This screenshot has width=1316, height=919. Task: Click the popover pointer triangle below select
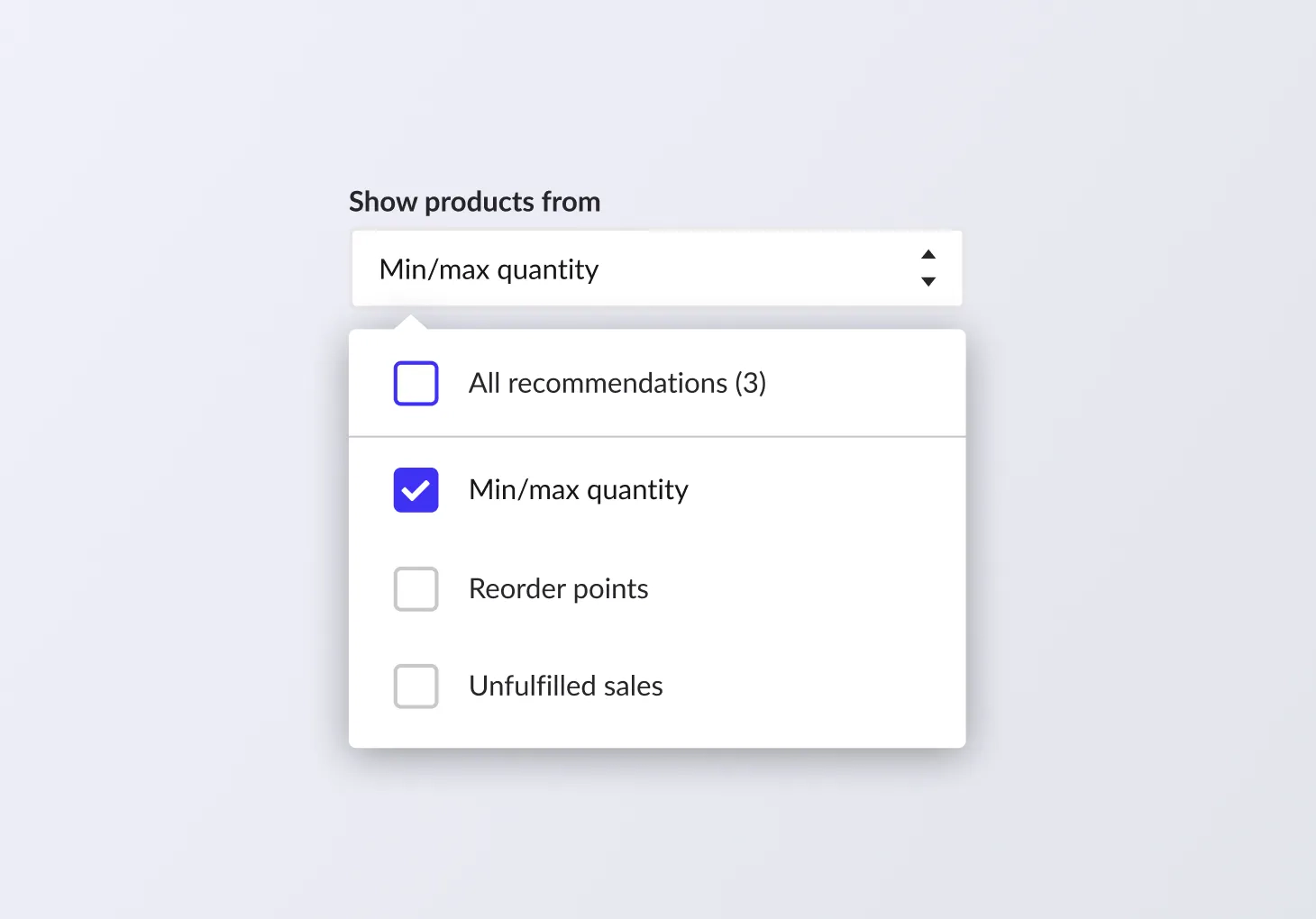pos(411,322)
